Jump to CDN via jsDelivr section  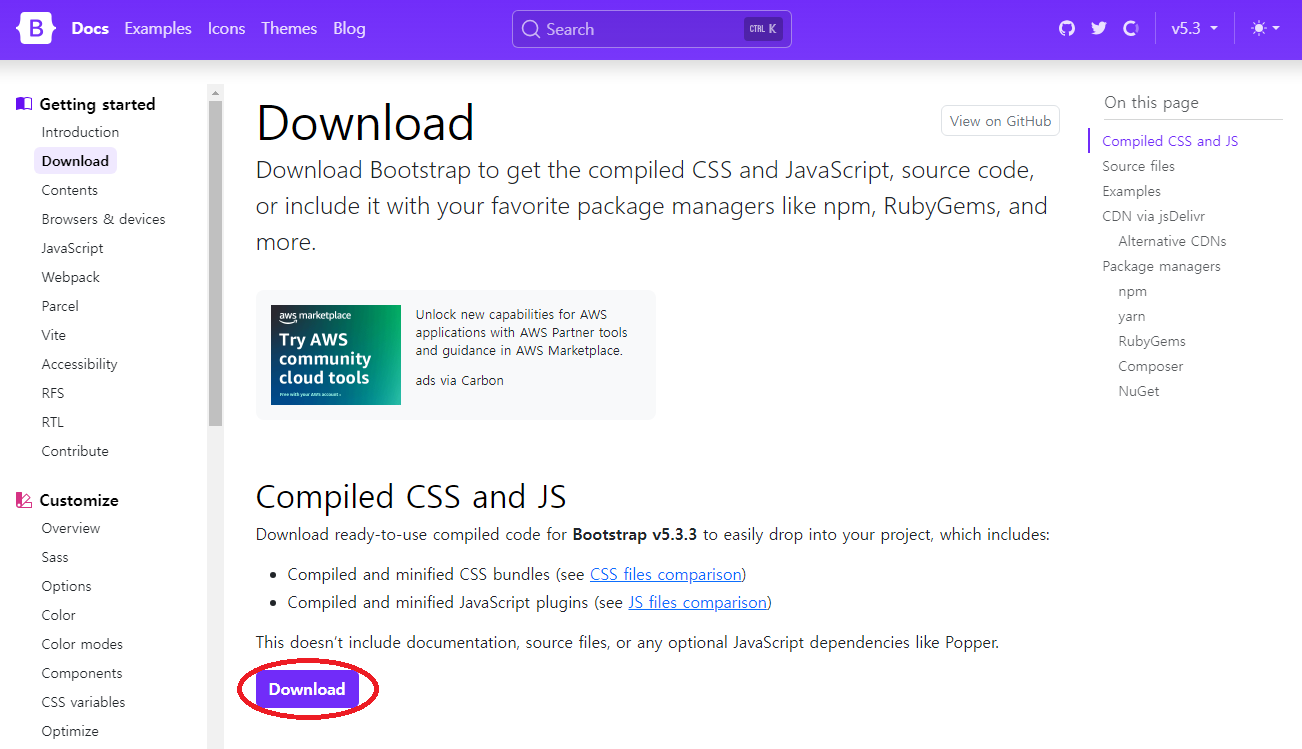pyautogui.click(x=1153, y=216)
